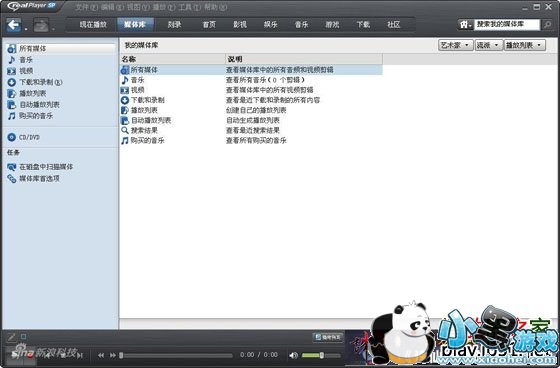Select the 音乐 note icon in the list
The image size is (560, 368).
(x=125, y=80)
